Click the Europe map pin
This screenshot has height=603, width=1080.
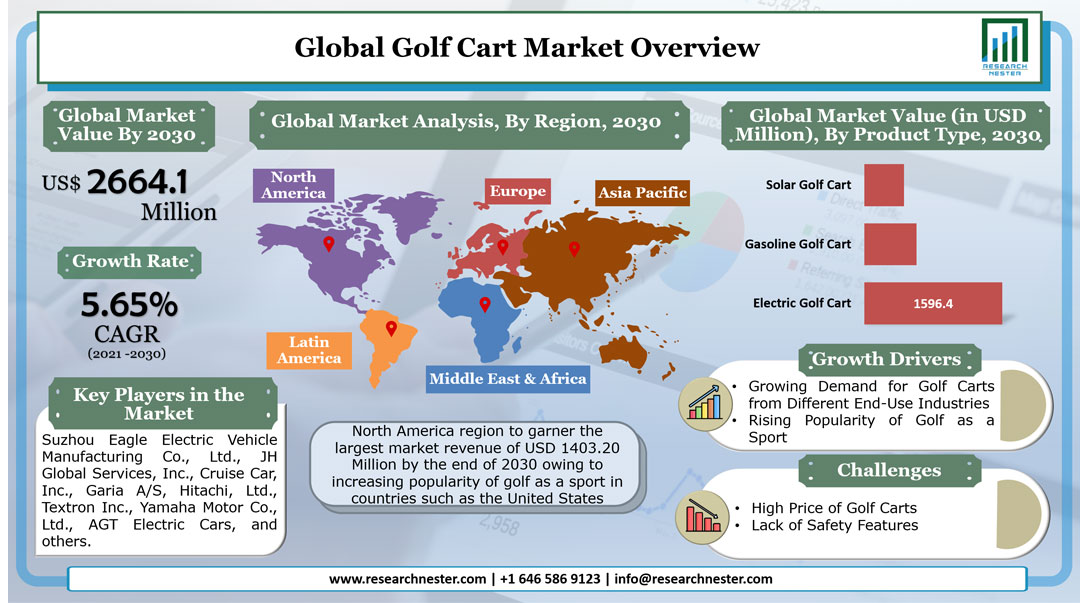point(503,247)
